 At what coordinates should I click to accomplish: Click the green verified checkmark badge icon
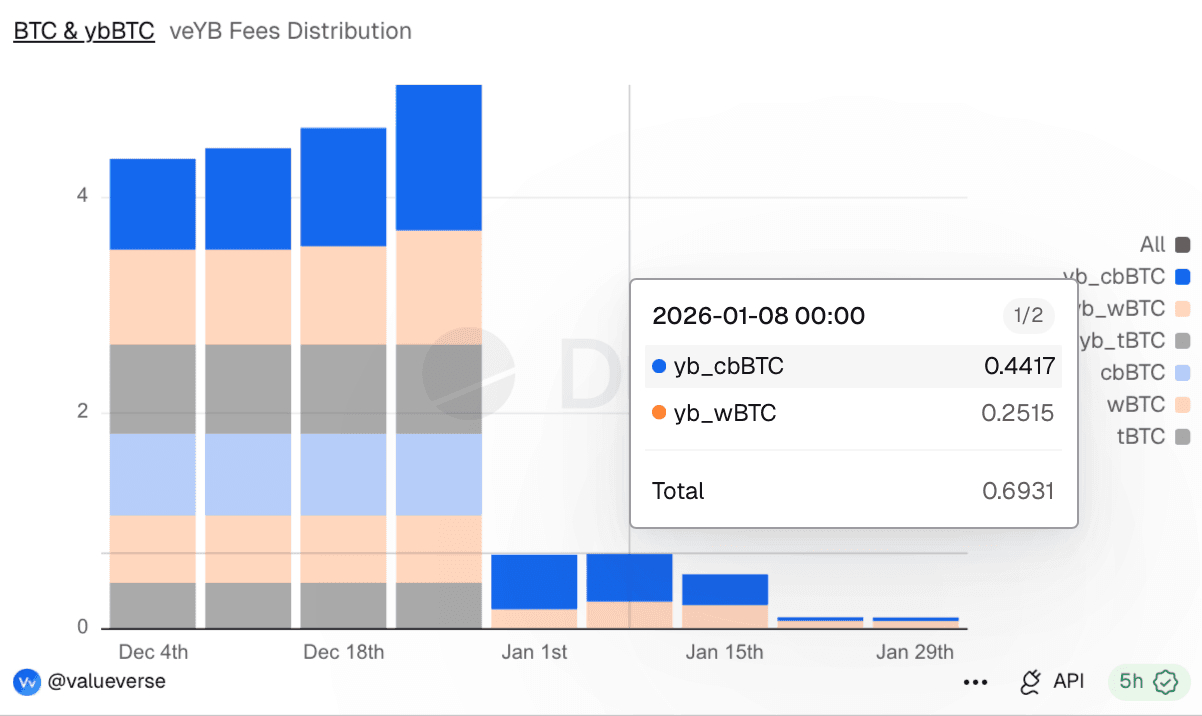tap(1165, 682)
